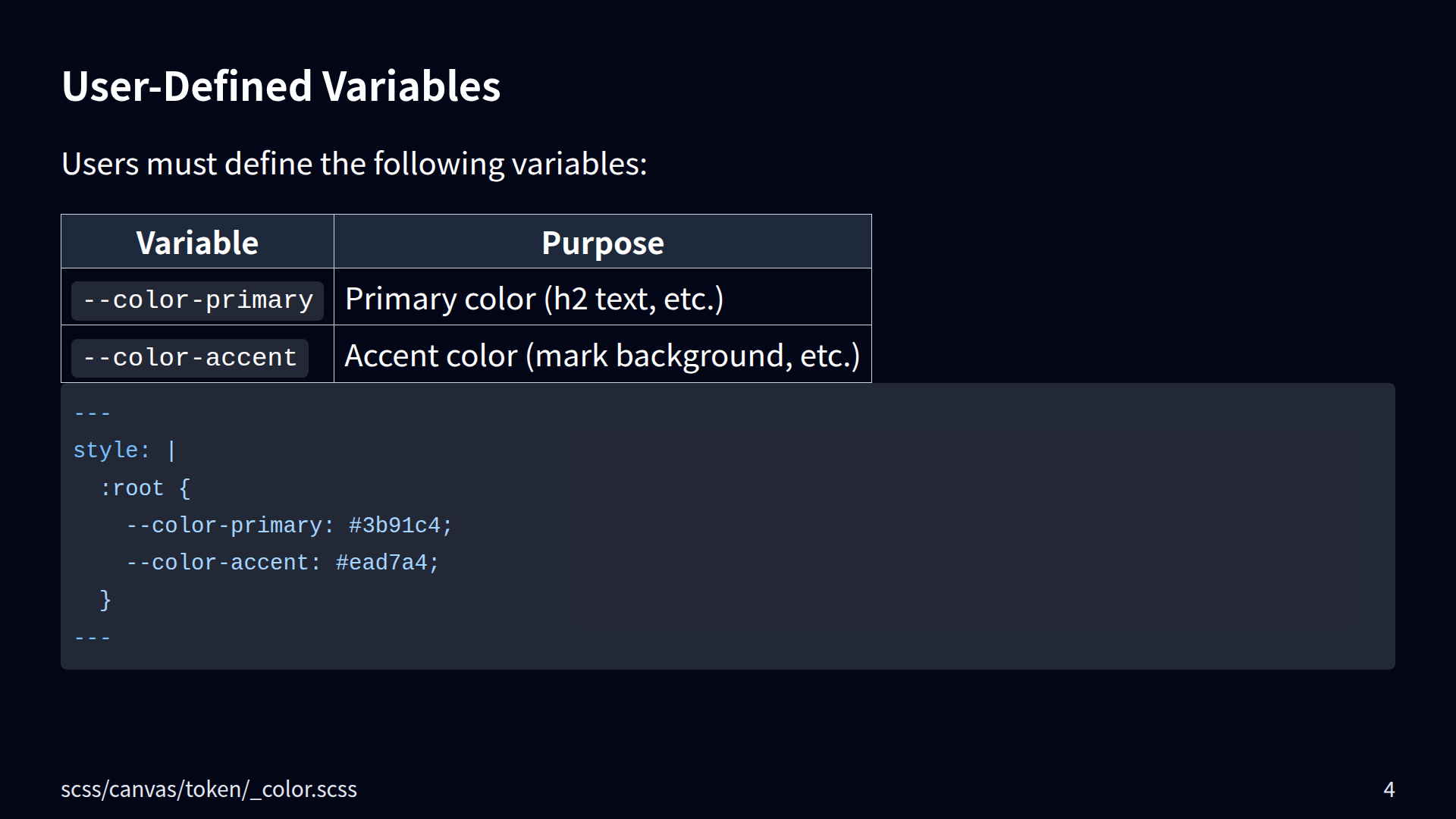
Task: Click the "style: |" line in the code
Action: coord(124,450)
